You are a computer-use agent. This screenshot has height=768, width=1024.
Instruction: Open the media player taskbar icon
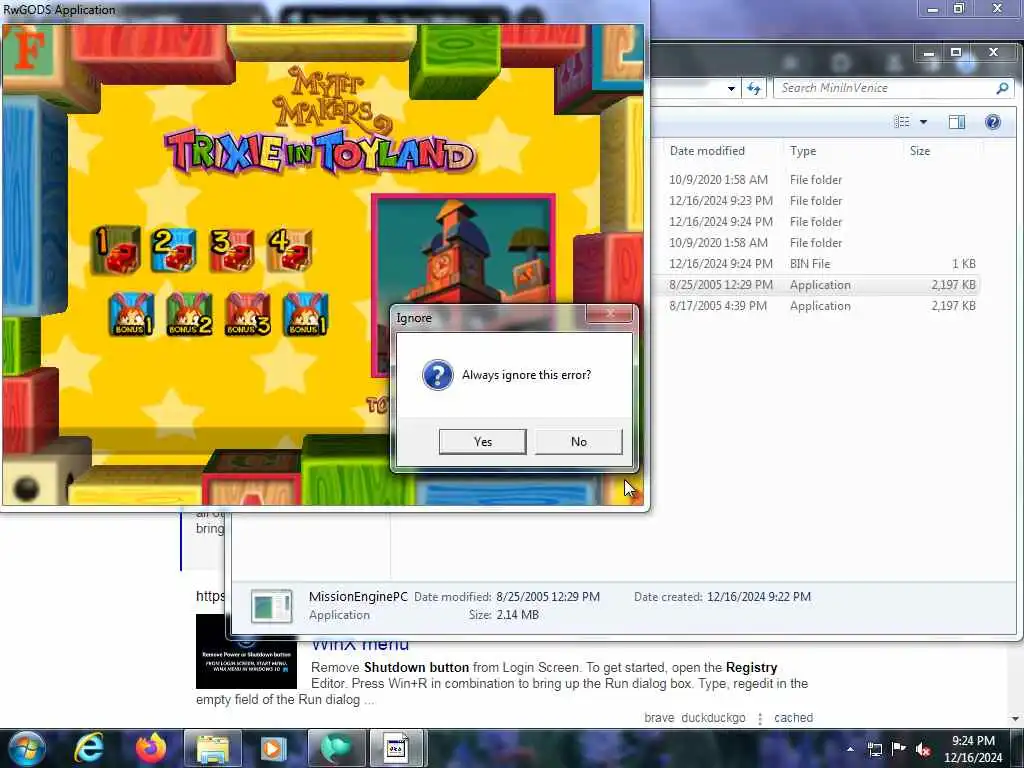(x=274, y=748)
